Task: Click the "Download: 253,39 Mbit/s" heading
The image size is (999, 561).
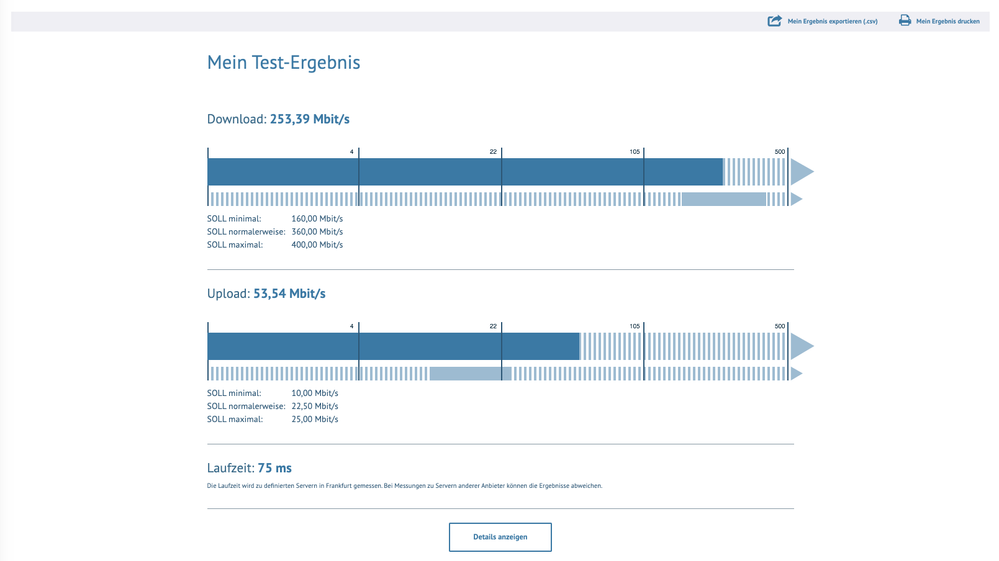Action: coord(278,119)
